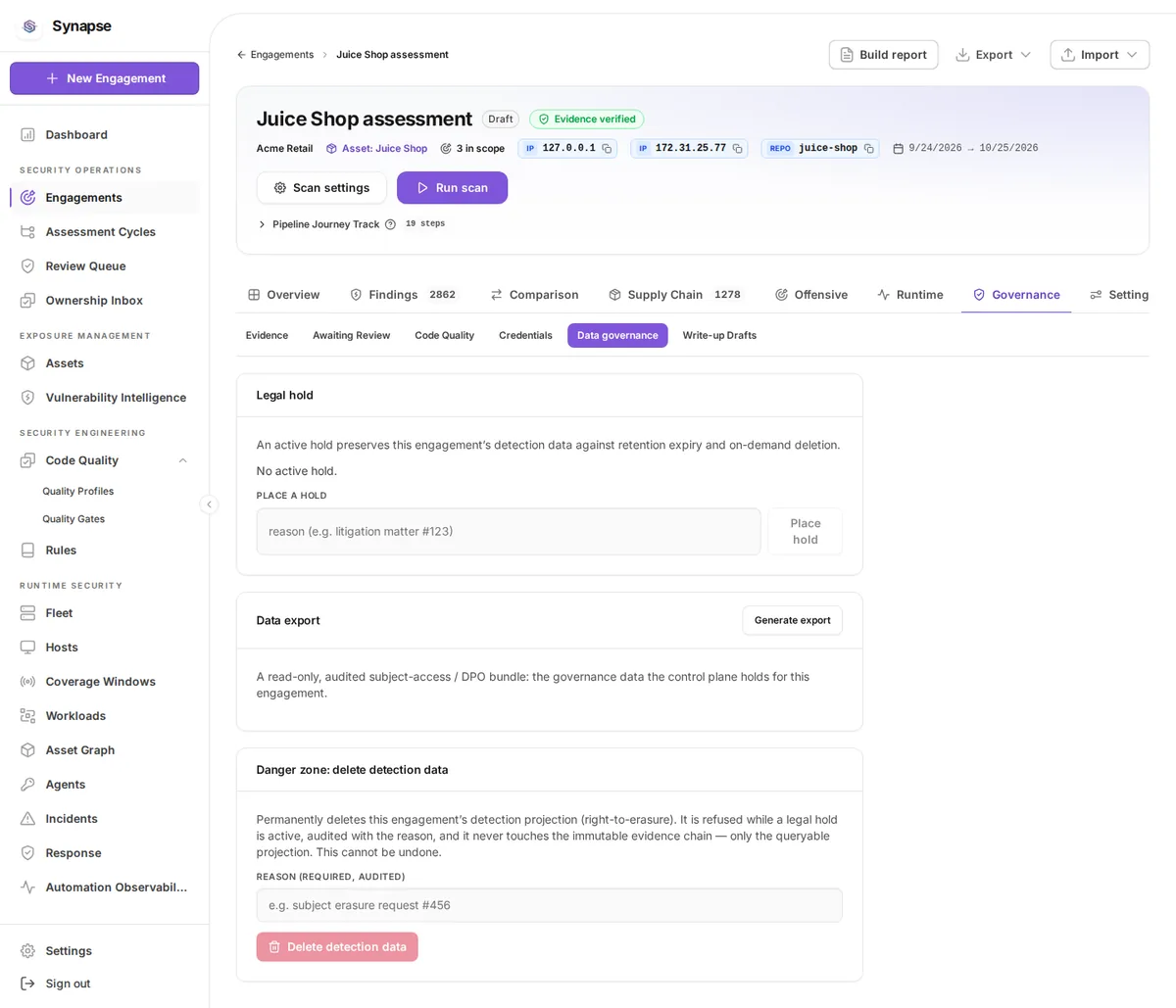Open the Write-up Drafts sub-tab
The width and height of the screenshot is (1176, 1008).
(x=719, y=335)
